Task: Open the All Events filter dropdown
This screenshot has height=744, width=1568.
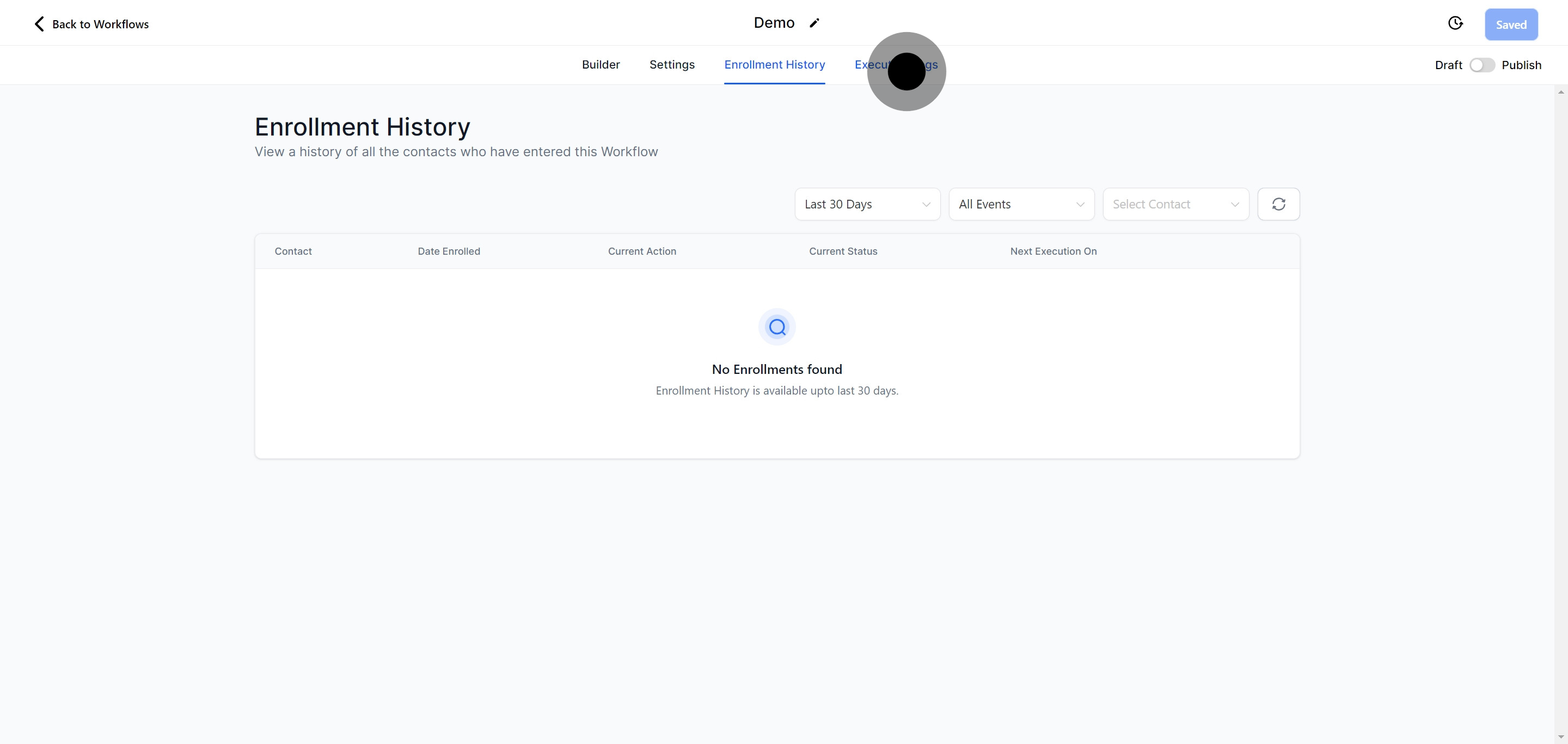Action: [x=1021, y=205]
